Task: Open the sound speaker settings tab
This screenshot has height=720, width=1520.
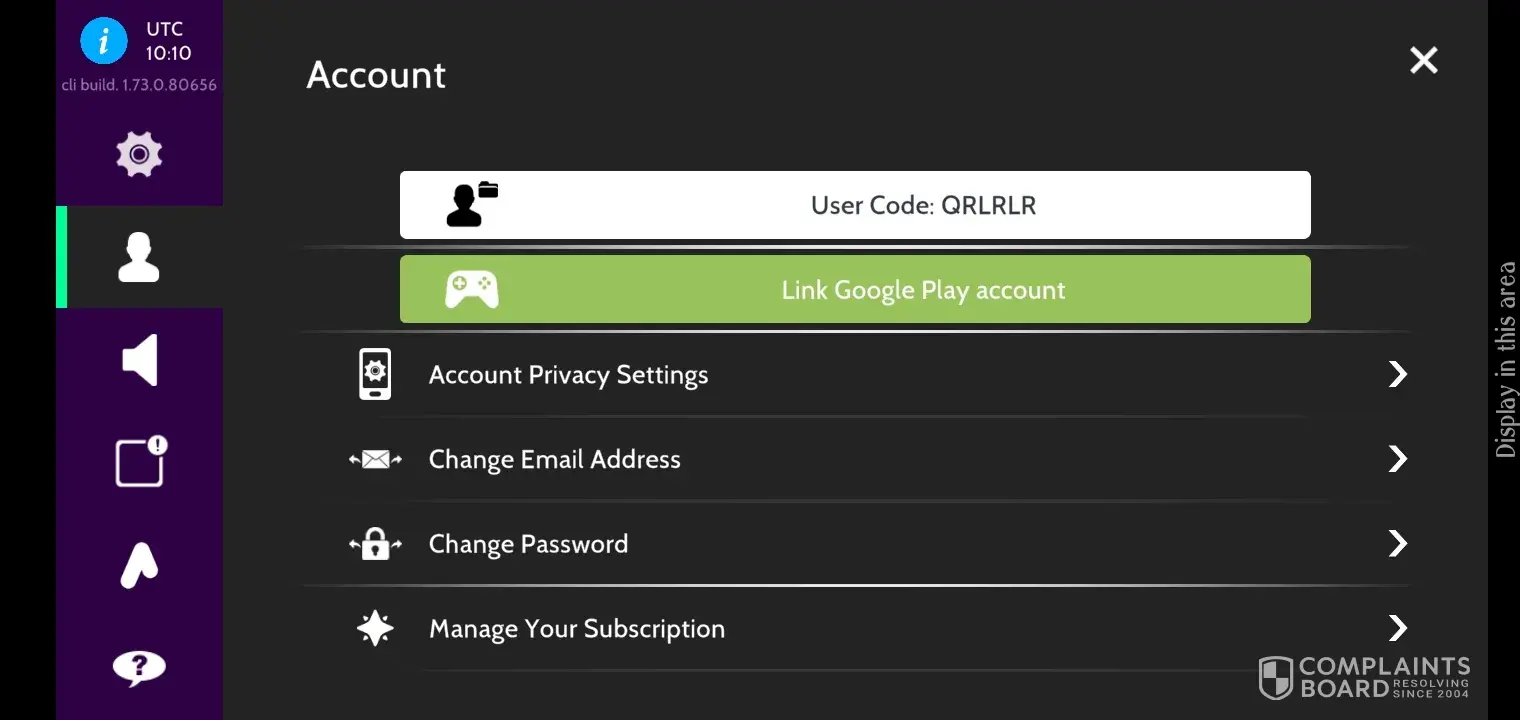Action: point(139,360)
